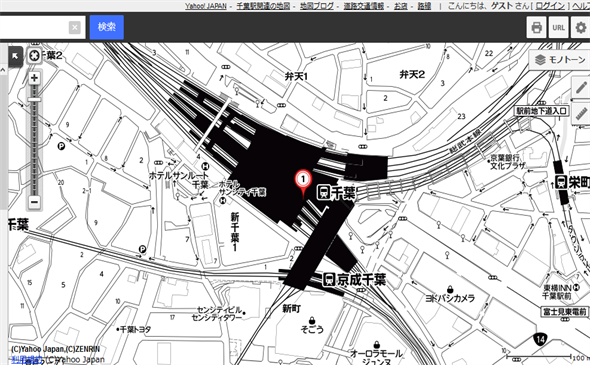Click the 千葉 station train icon
This screenshot has height=365, width=590.
point(324,192)
